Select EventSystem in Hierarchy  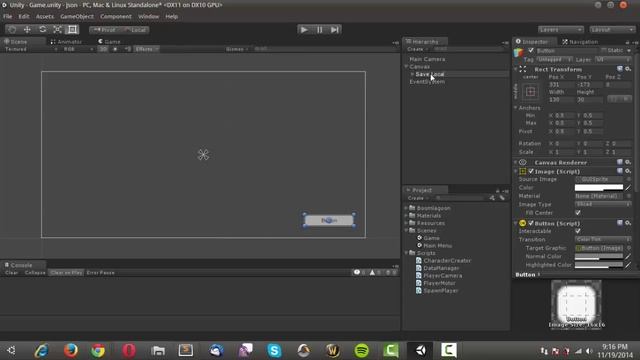coord(427,82)
